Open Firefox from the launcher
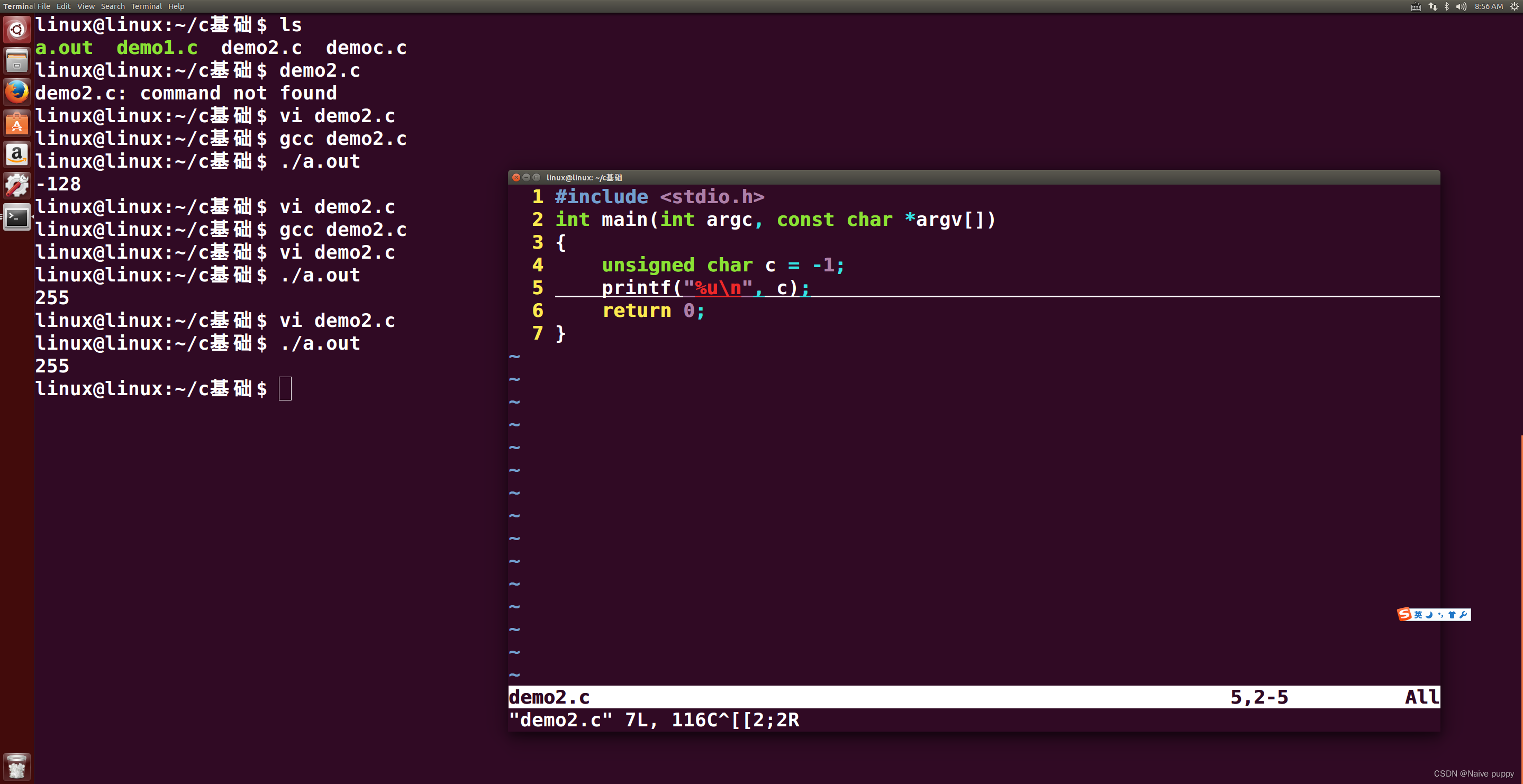1523x784 pixels. (16, 92)
